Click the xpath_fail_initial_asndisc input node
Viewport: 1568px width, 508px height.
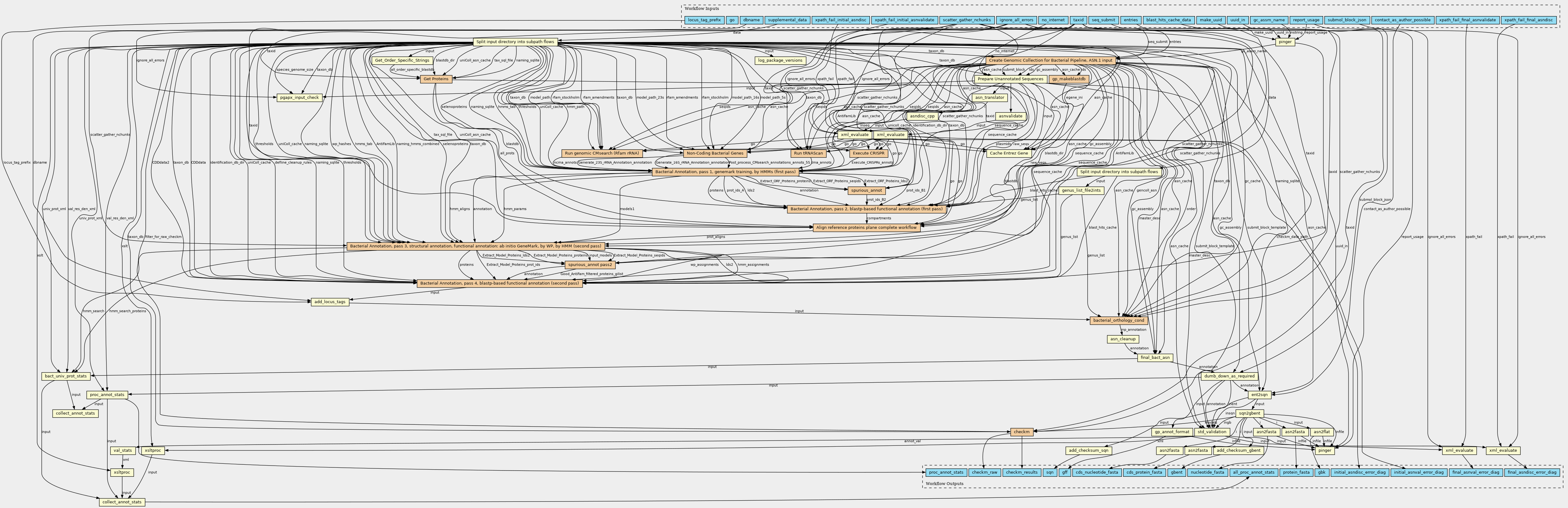pos(840,20)
